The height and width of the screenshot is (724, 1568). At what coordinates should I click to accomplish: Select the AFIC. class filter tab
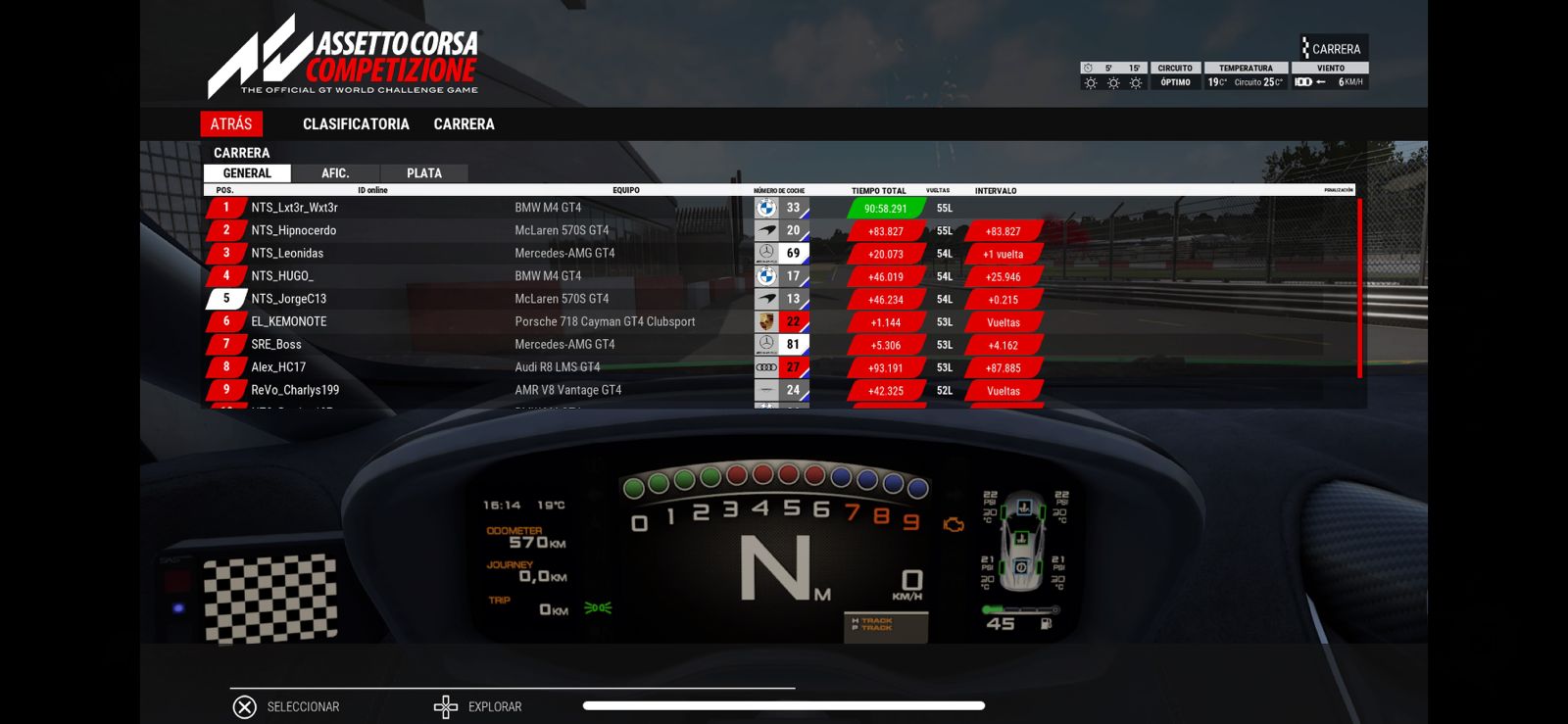[335, 173]
